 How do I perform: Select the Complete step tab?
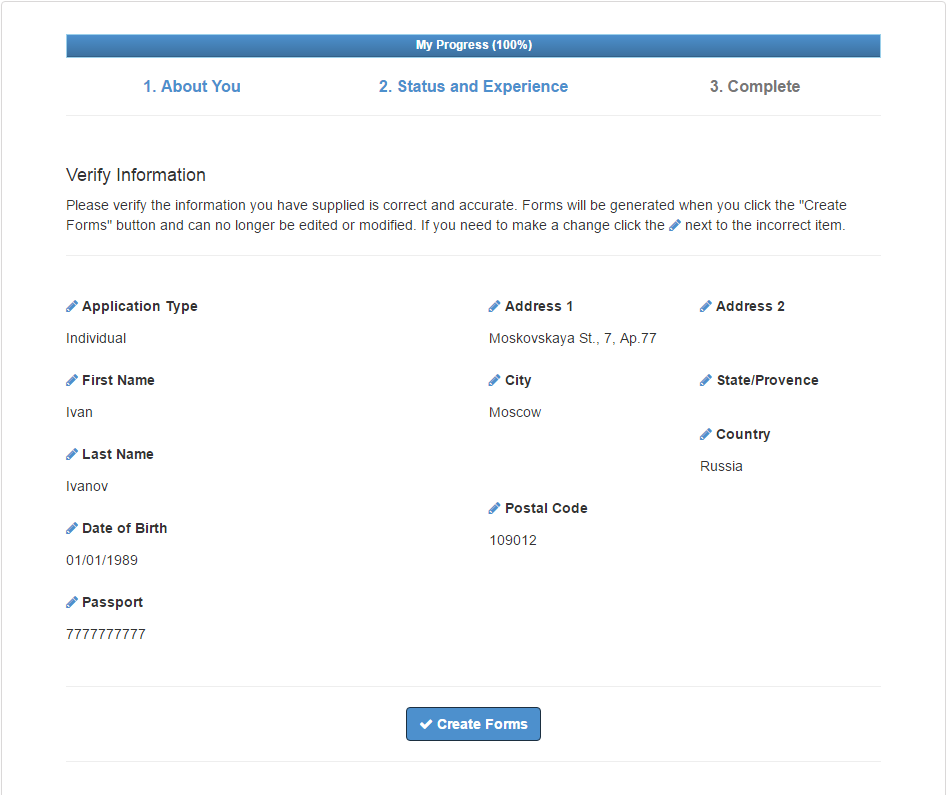point(755,86)
